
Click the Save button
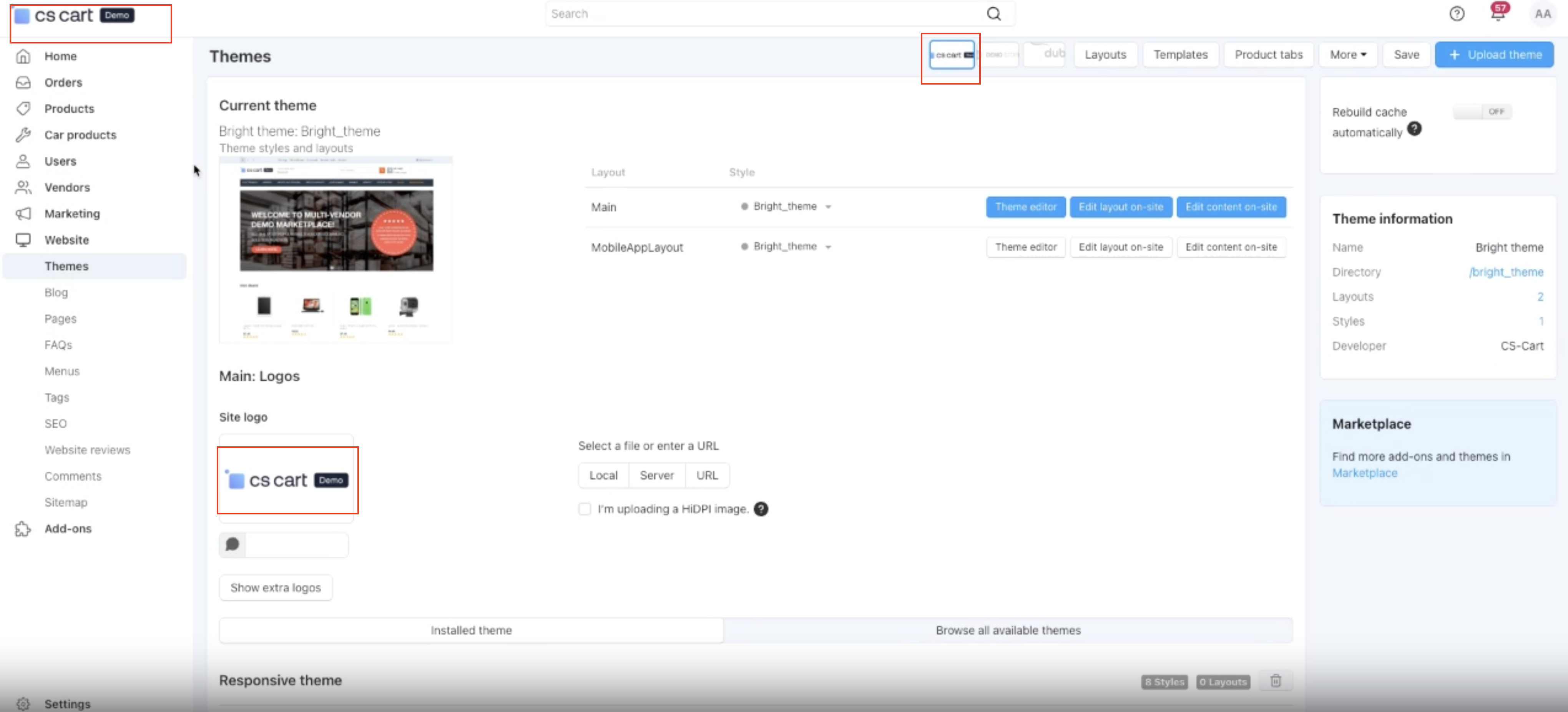click(x=1406, y=55)
